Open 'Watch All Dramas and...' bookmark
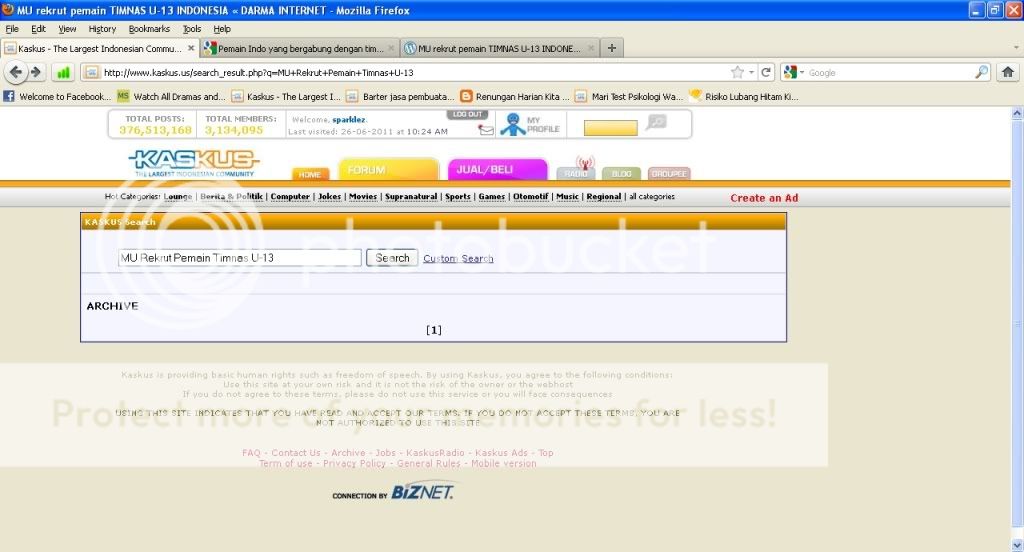The height and width of the screenshot is (552, 1024). pos(172,96)
